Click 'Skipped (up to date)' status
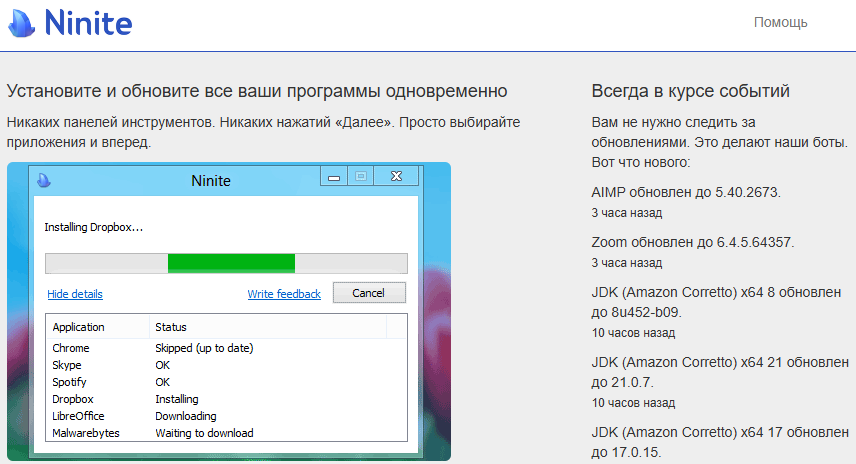Image resolution: width=856 pixels, height=464 pixels. click(204, 348)
